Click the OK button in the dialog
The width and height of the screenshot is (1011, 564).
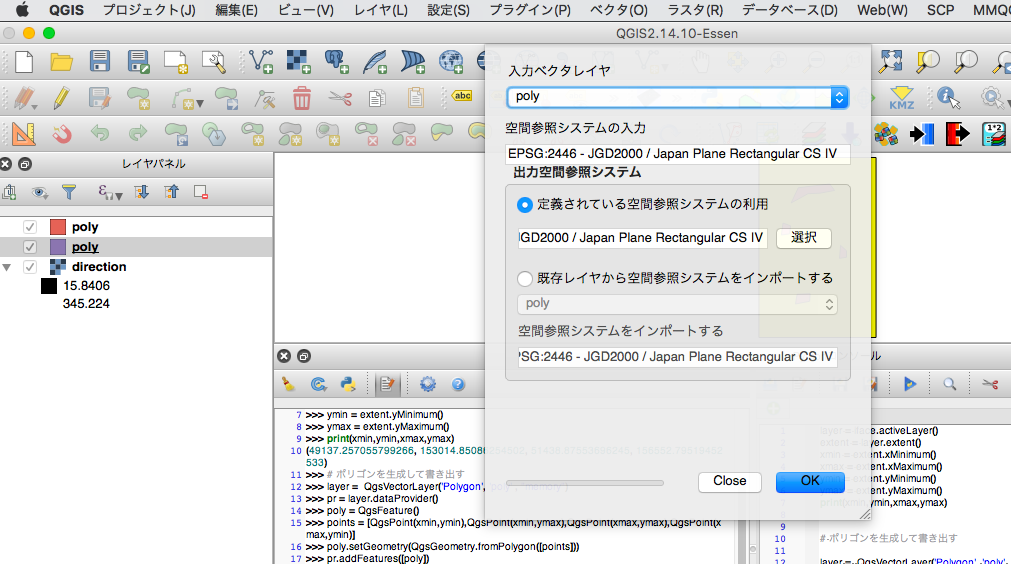(x=810, y=481)
